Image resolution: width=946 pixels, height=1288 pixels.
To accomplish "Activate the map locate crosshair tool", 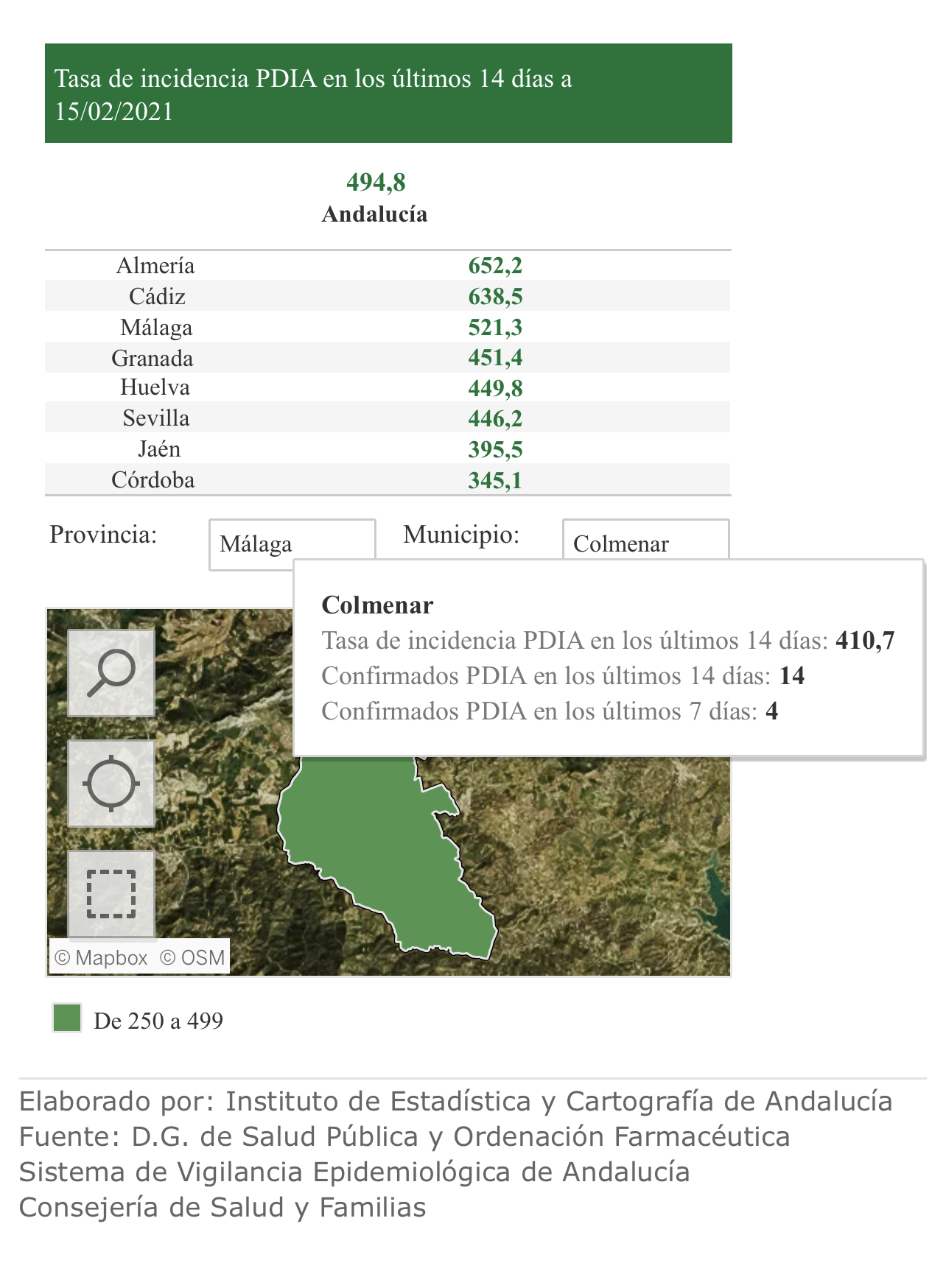I will [111, 784].
